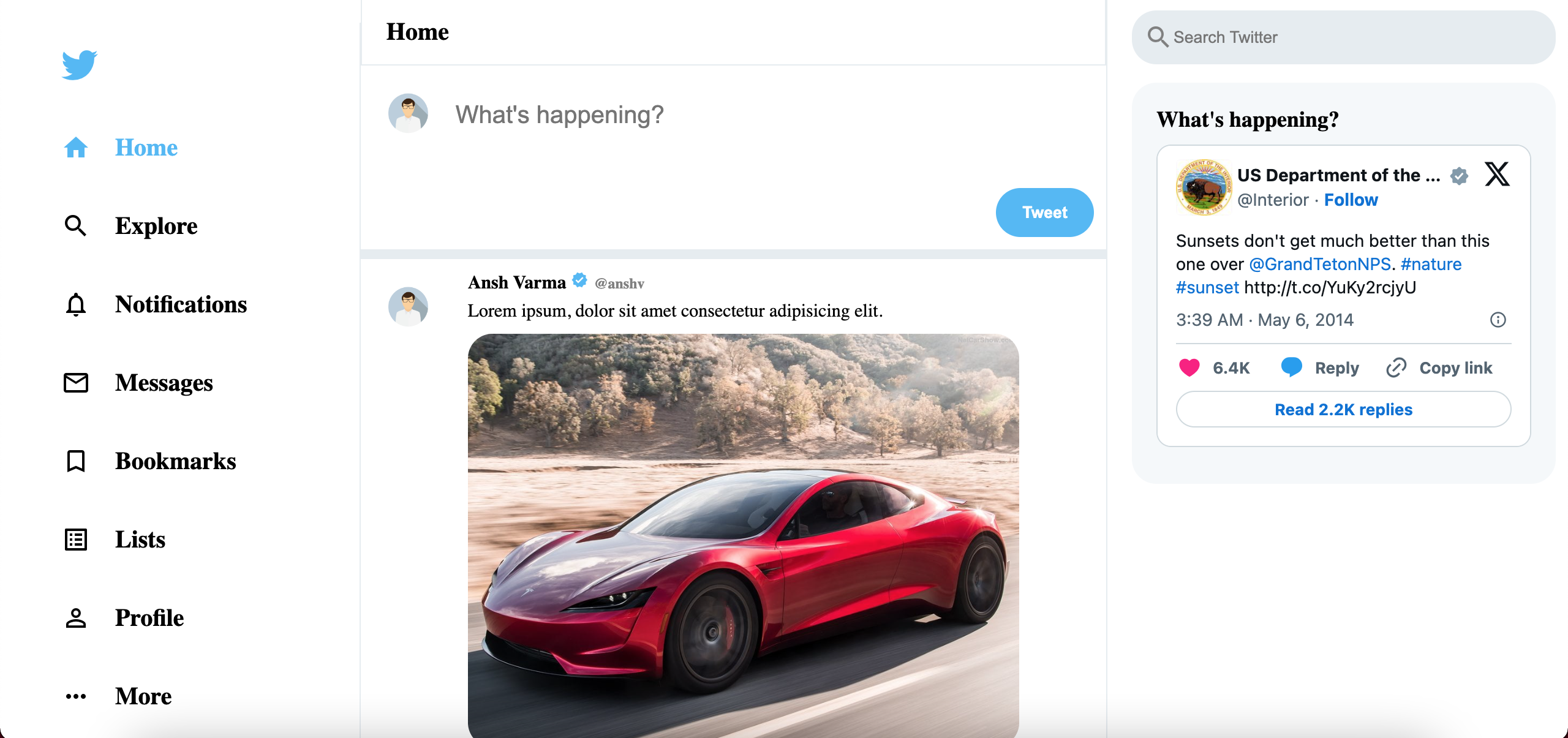The height and width of the screenshot is (738, 1568).
Task: Click the Notifications bell icon
Action: click(x=75, y=304)
